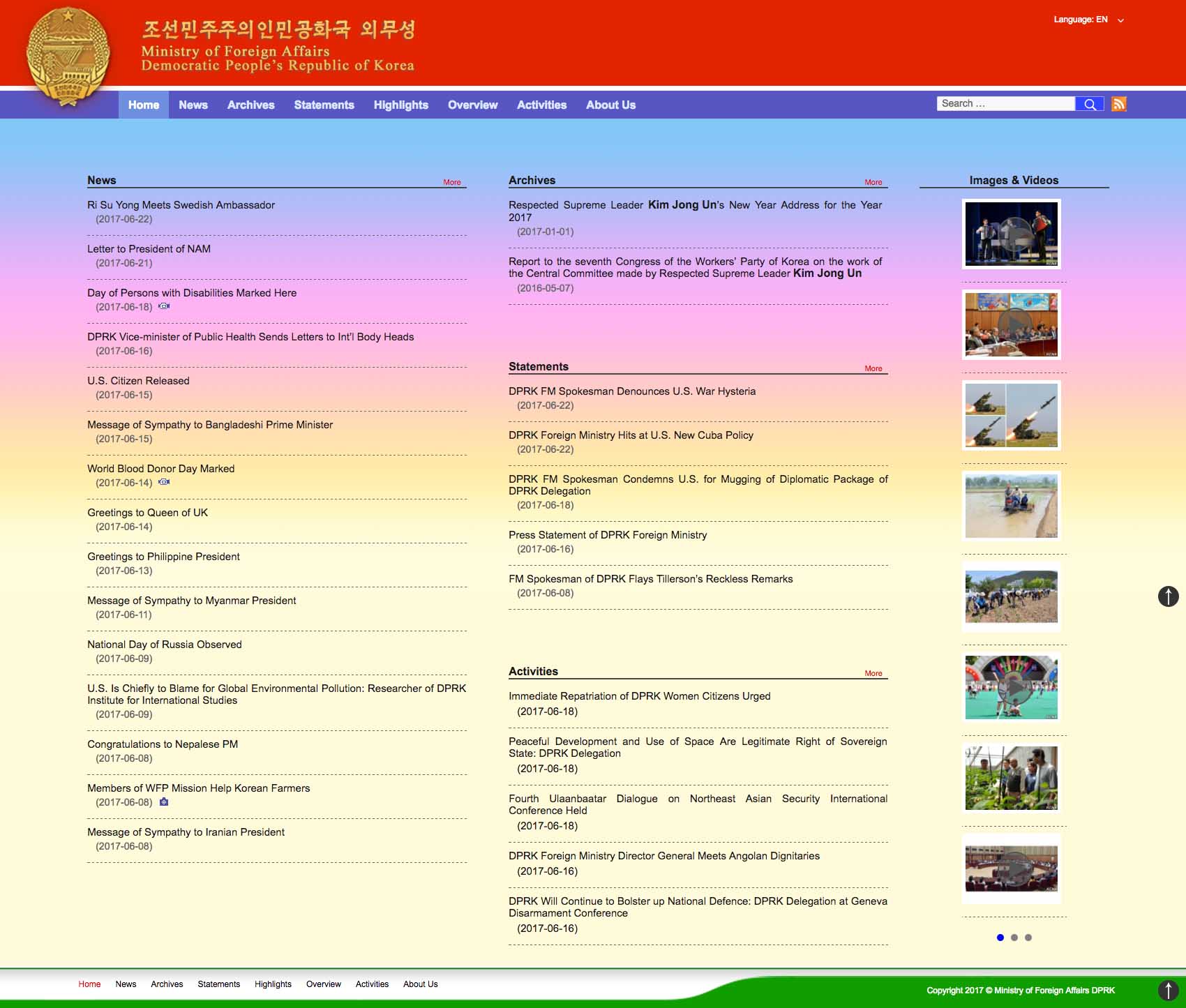1186x1008 pixels.
Task: Click video icon beside Day of Persons with Disabilities
Action: coord(164,306)
